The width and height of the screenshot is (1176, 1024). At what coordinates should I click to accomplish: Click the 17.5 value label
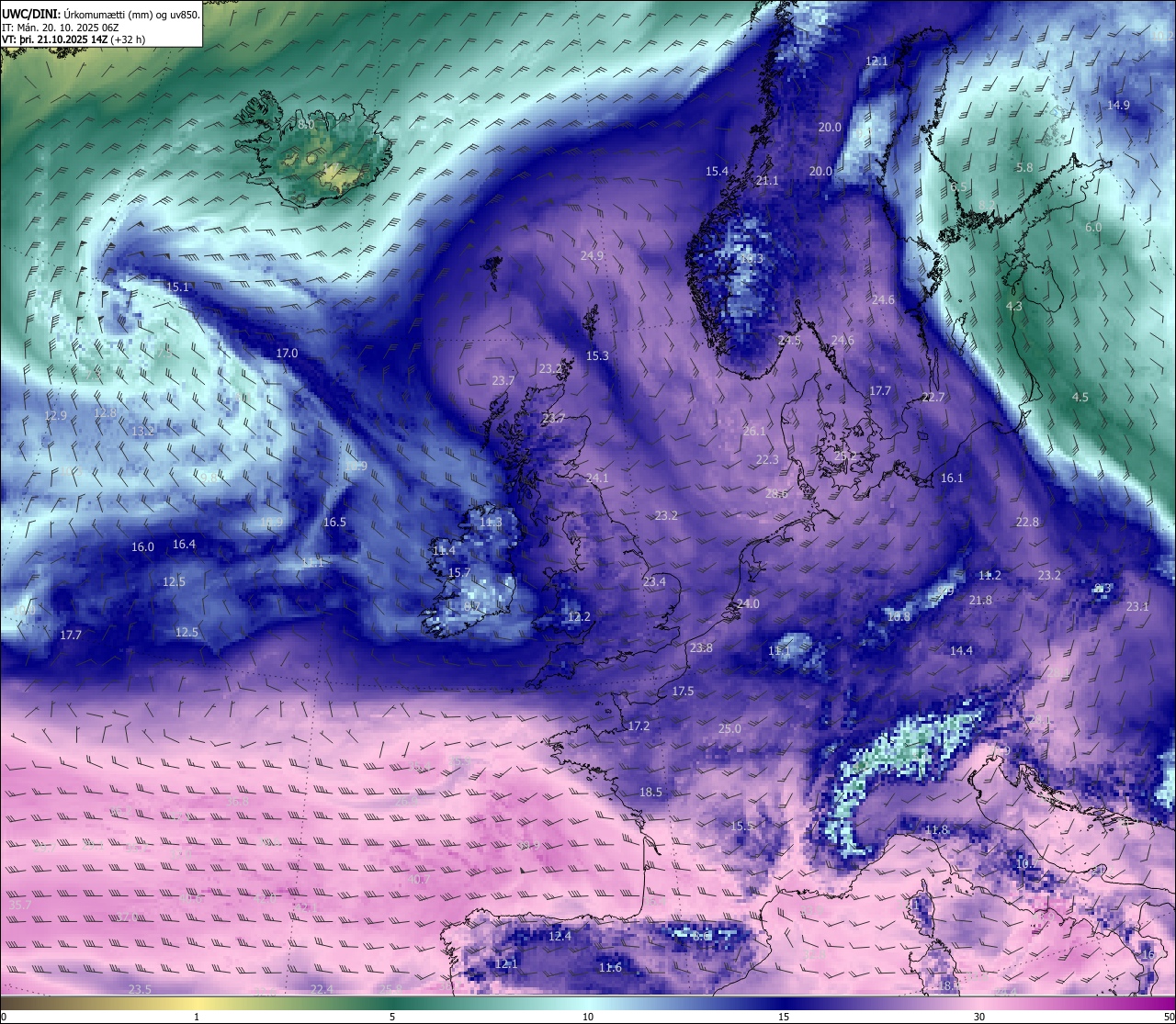click(x=683, y=692)
